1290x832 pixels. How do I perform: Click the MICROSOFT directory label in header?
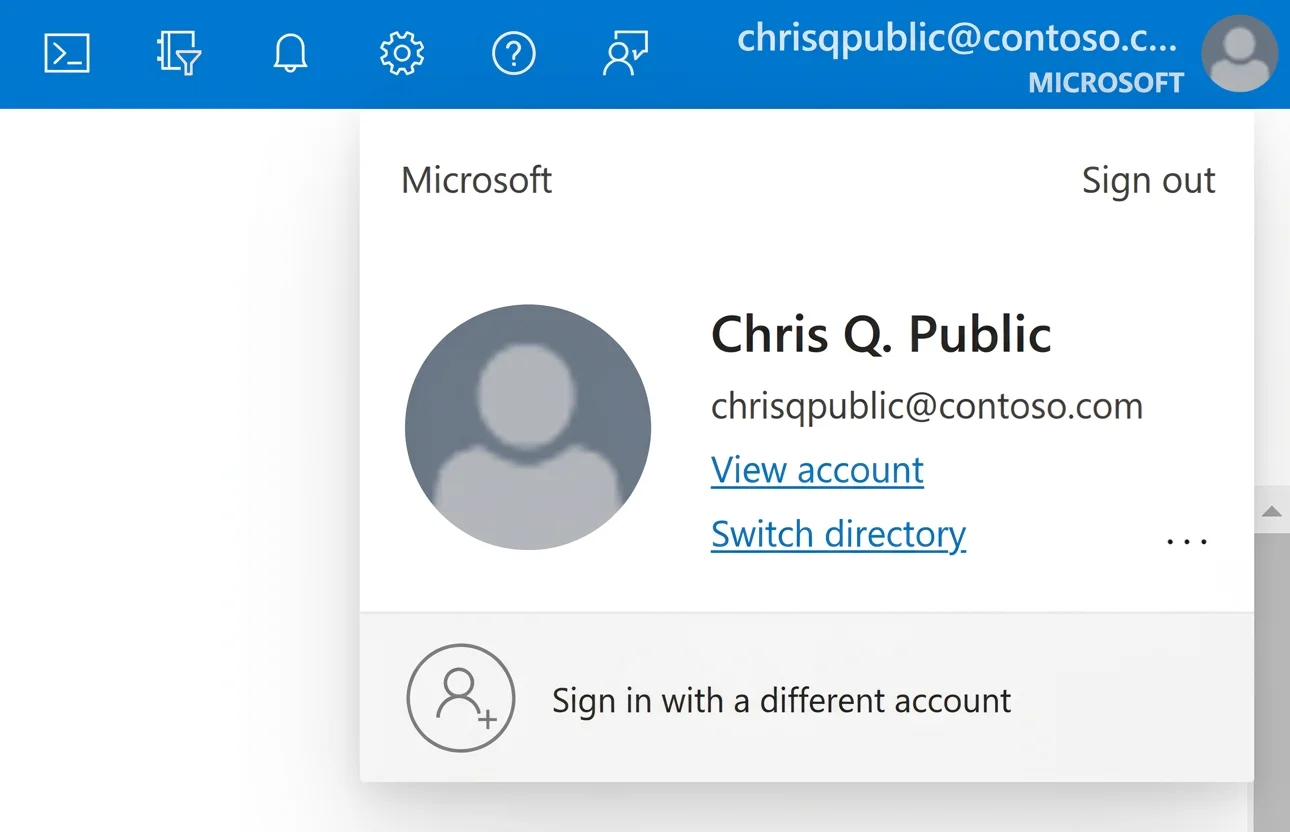[x=1106, y=82]
